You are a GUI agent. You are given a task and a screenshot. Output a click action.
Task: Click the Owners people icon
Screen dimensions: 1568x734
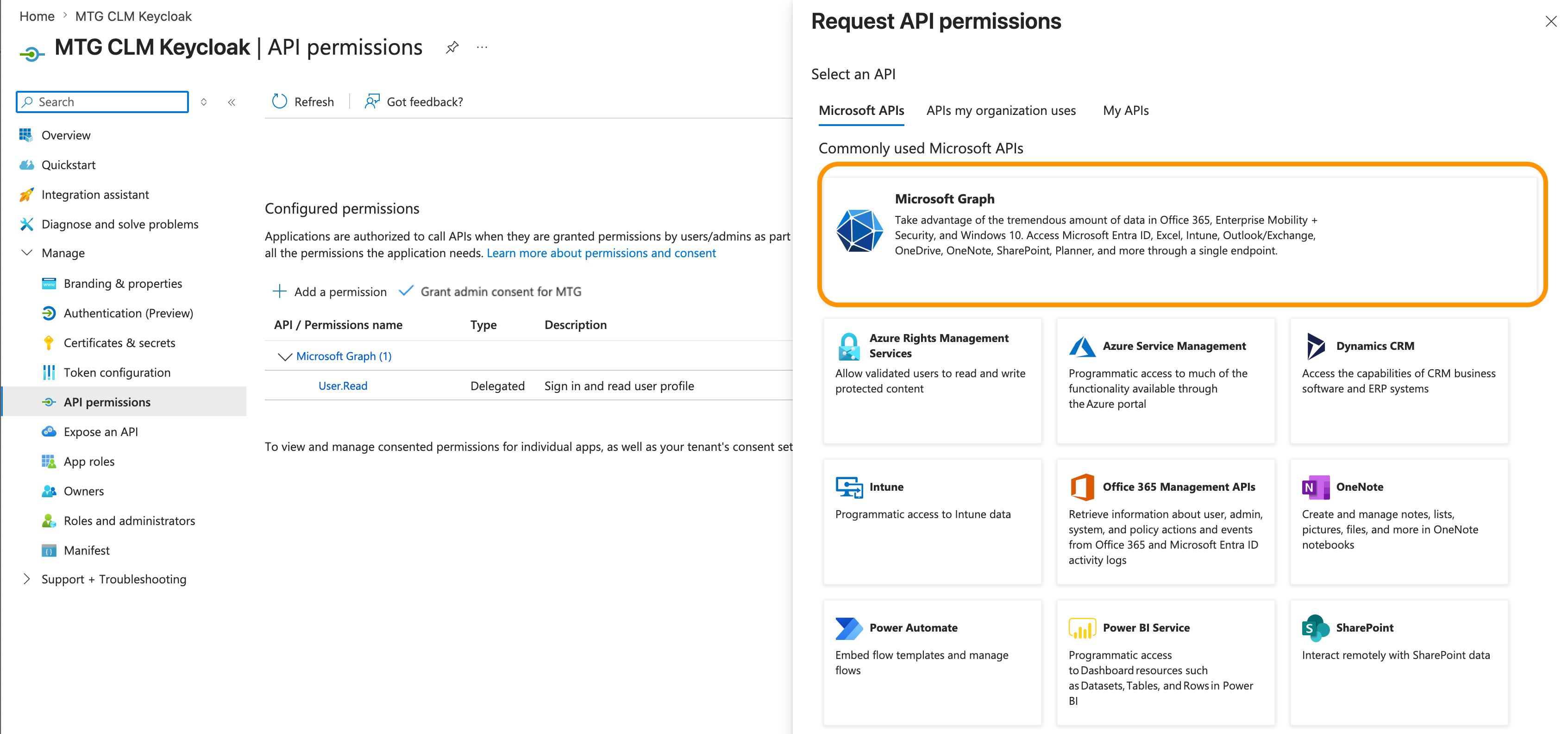click(49, 491)
